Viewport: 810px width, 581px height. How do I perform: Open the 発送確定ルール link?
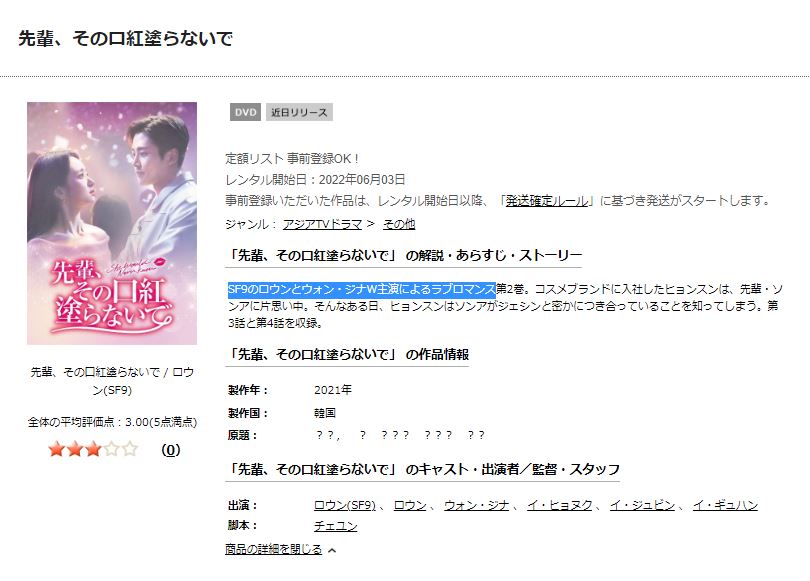pyautogui.click(x=547, y=200)
